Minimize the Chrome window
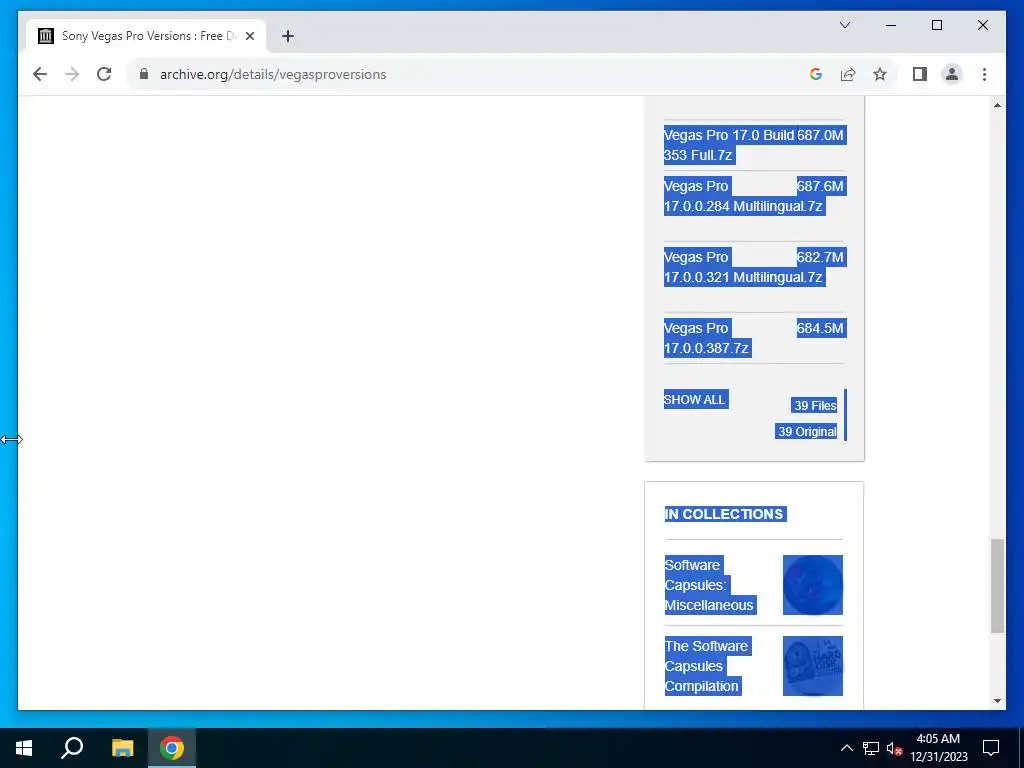 (x=891, y=25)
